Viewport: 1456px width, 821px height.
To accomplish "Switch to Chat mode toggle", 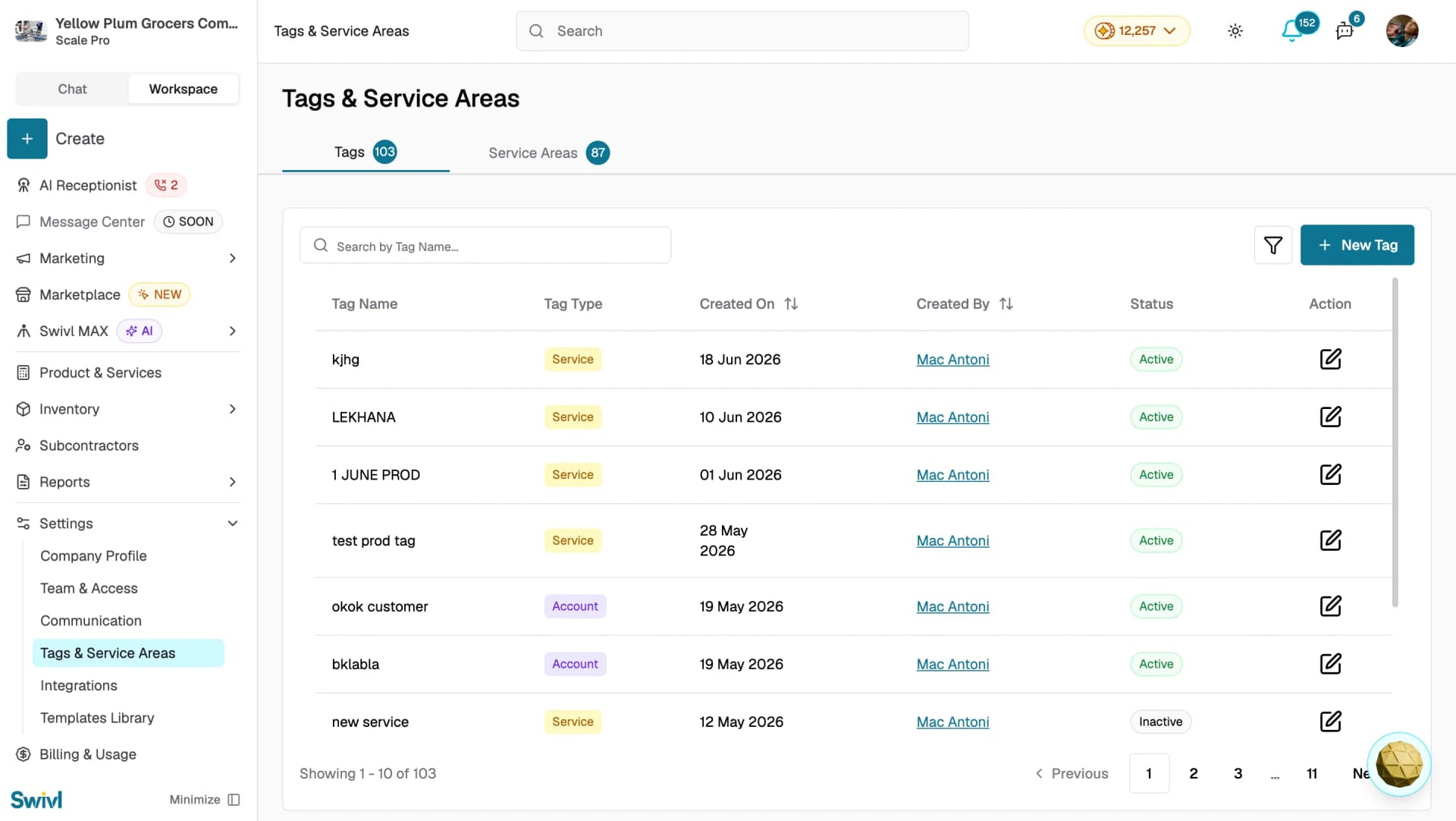I will point(72,89).
